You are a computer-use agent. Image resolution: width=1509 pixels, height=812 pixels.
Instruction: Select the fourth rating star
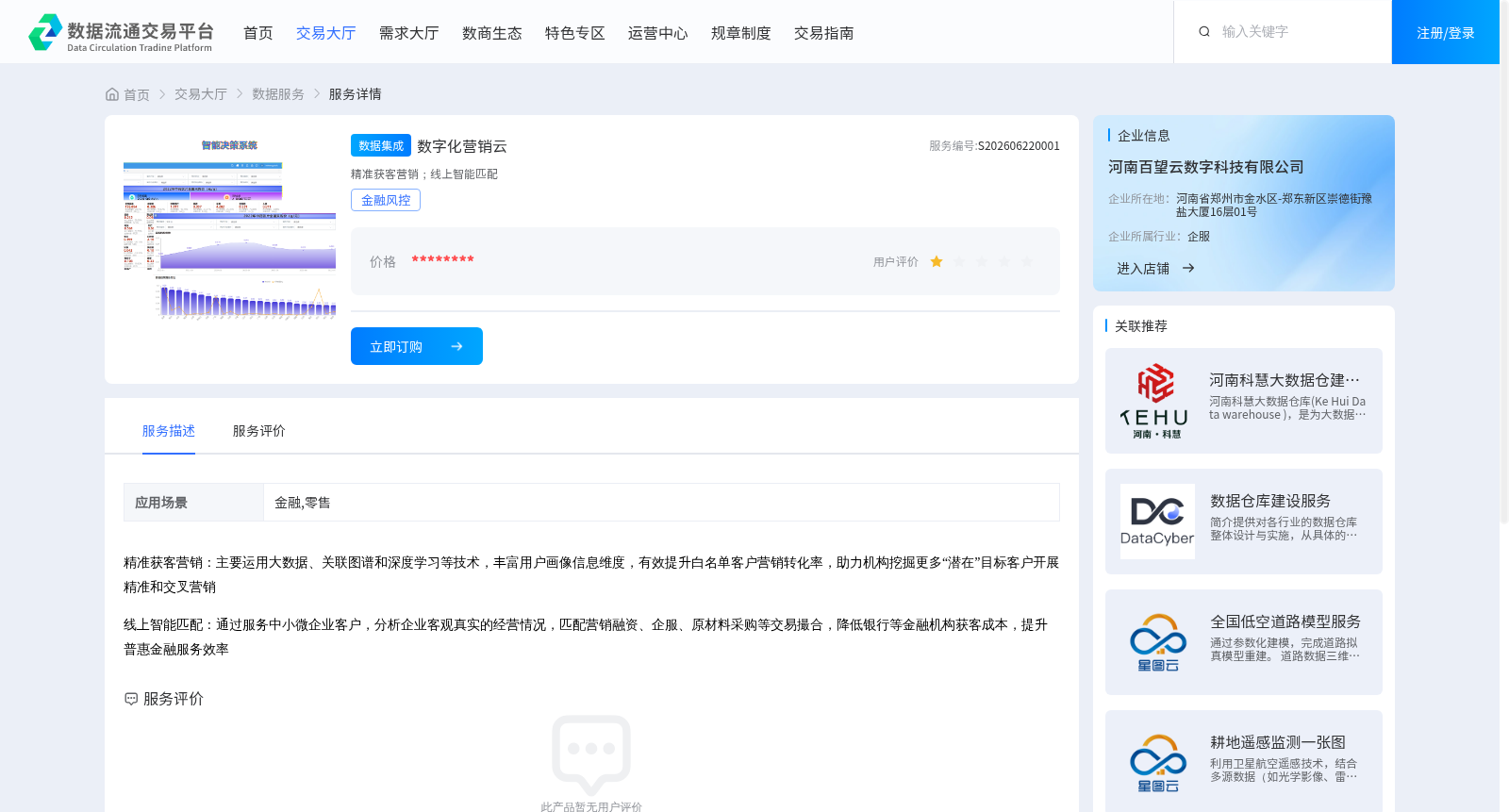tap(1004, 262)
